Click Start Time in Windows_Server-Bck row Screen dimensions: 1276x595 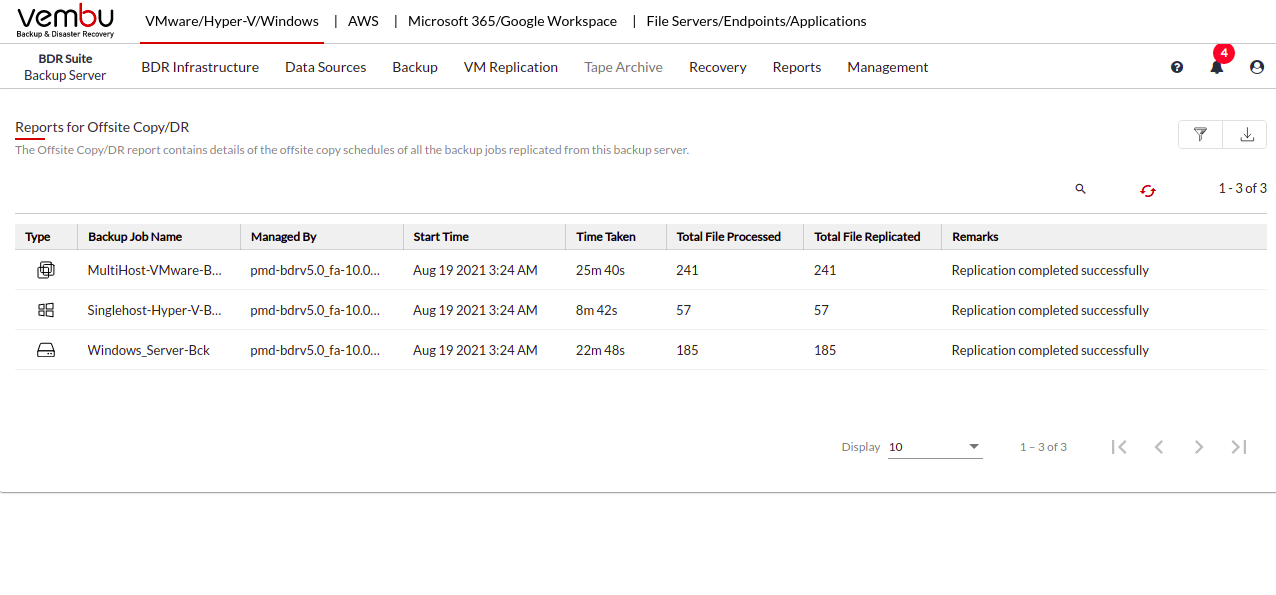click(475, 350)
